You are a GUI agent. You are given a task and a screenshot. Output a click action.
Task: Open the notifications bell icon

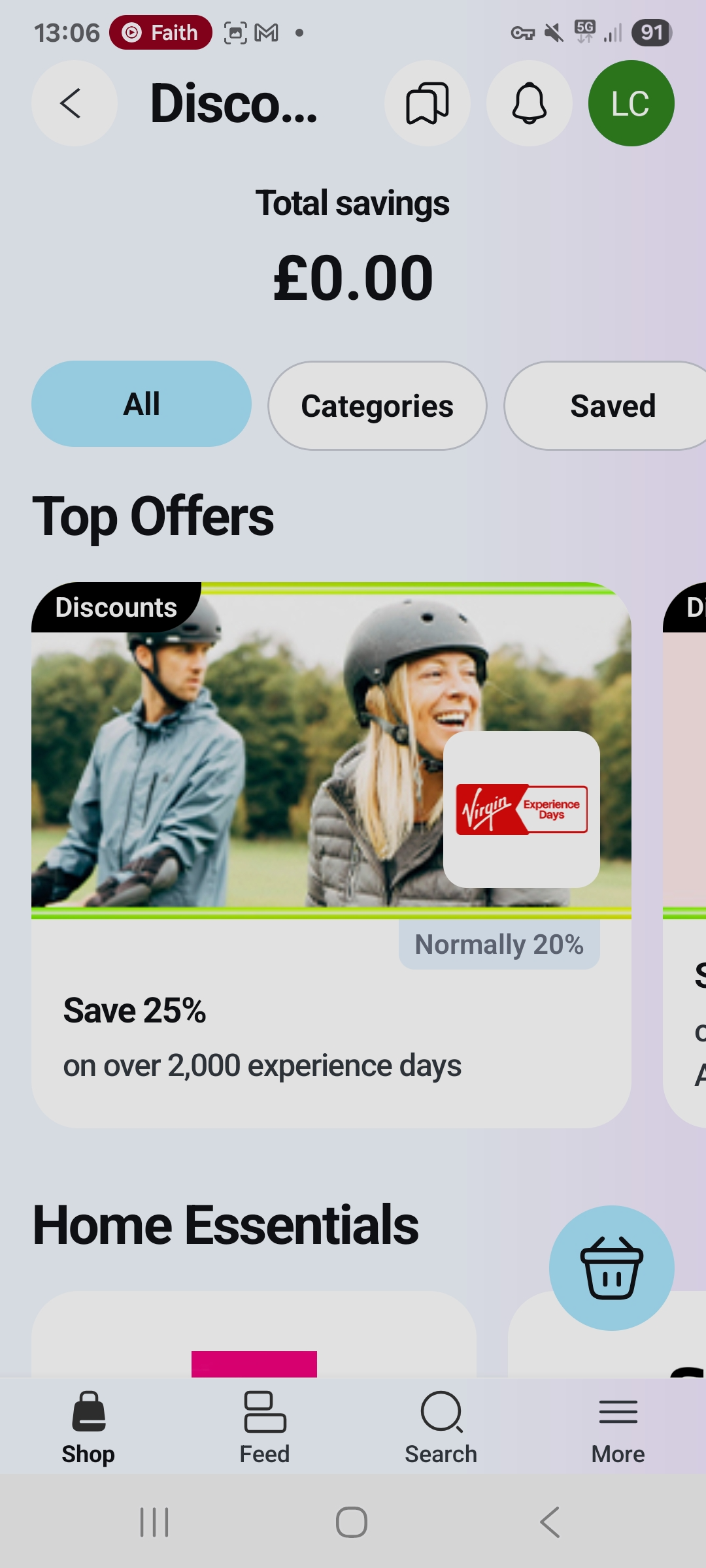pyautogui.click(x=529, y=104)
